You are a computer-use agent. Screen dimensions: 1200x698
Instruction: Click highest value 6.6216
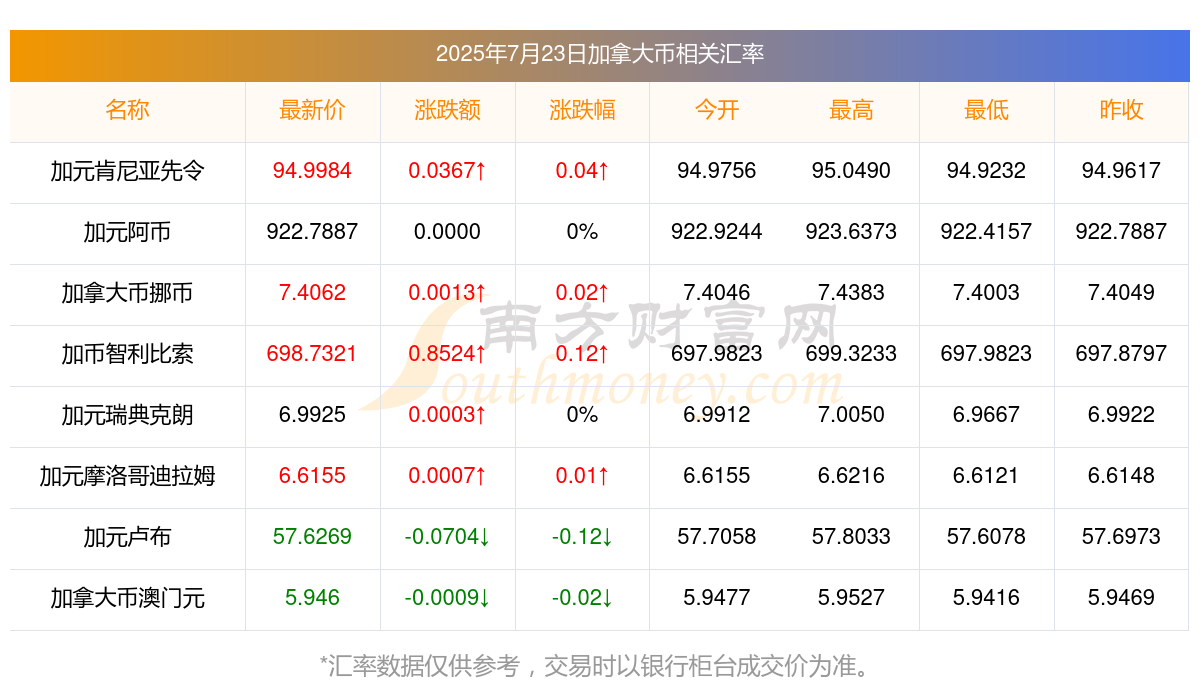(x=851, y=476)
